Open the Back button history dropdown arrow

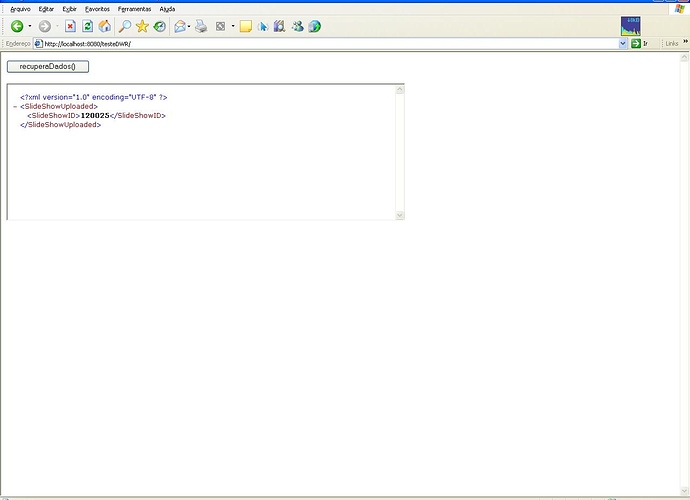[30, 26]
